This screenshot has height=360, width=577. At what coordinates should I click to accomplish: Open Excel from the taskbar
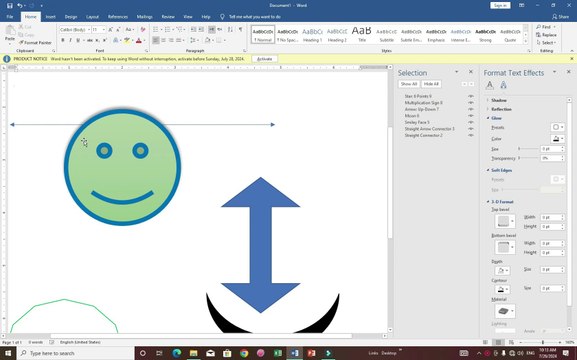pyautogui.click(x=278, y=353)
